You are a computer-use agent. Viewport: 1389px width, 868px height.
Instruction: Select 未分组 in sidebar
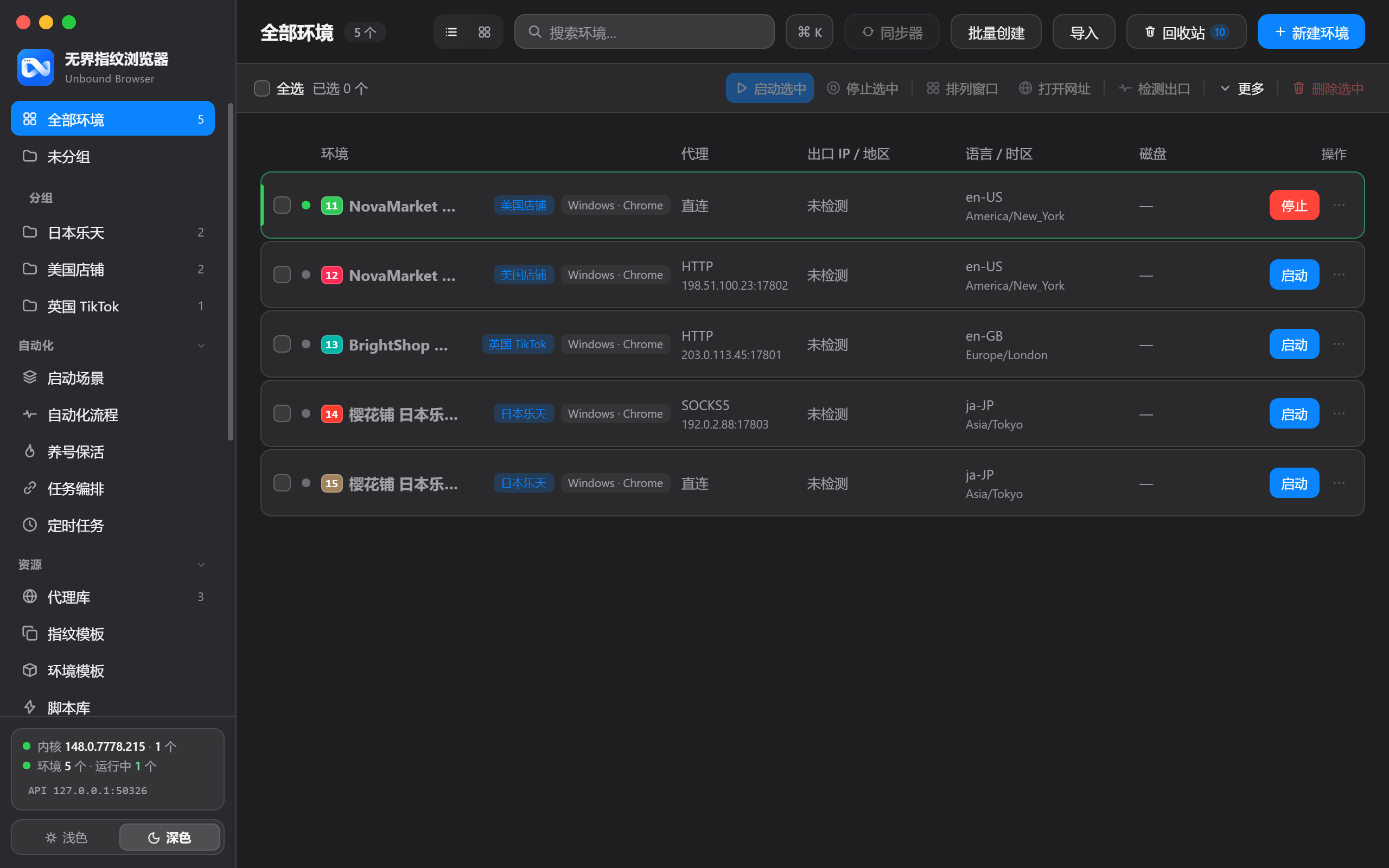pyautogui.click(x=112, y=156)
